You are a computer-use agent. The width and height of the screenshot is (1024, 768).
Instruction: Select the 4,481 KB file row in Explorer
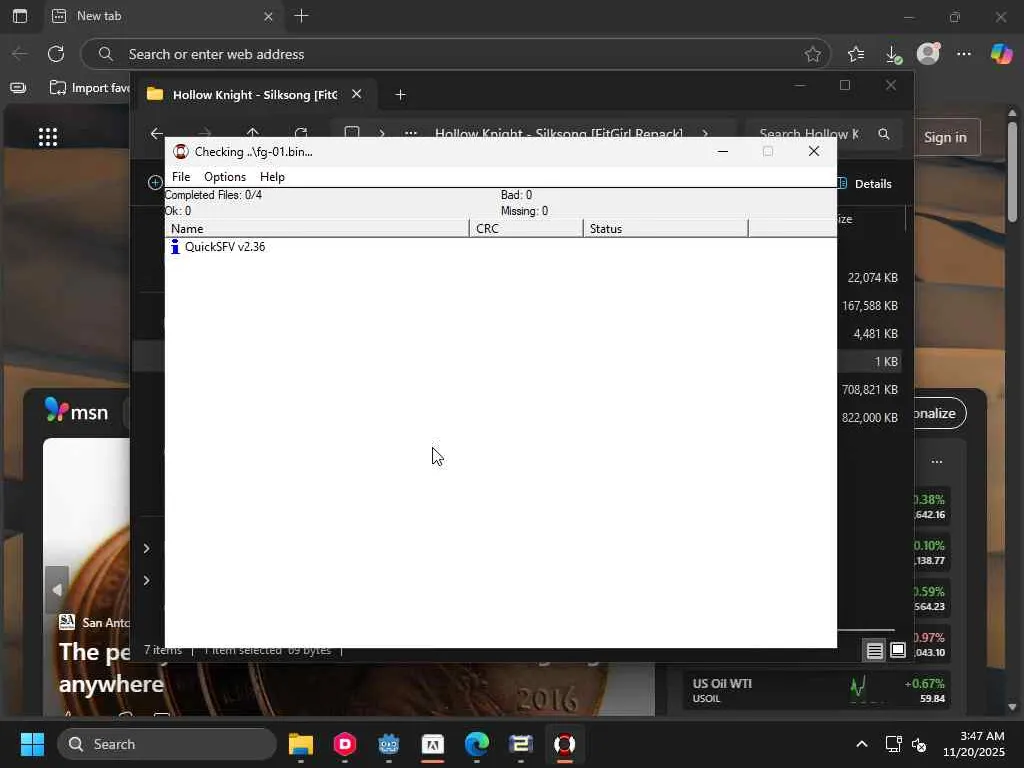(x=875, y=334)
